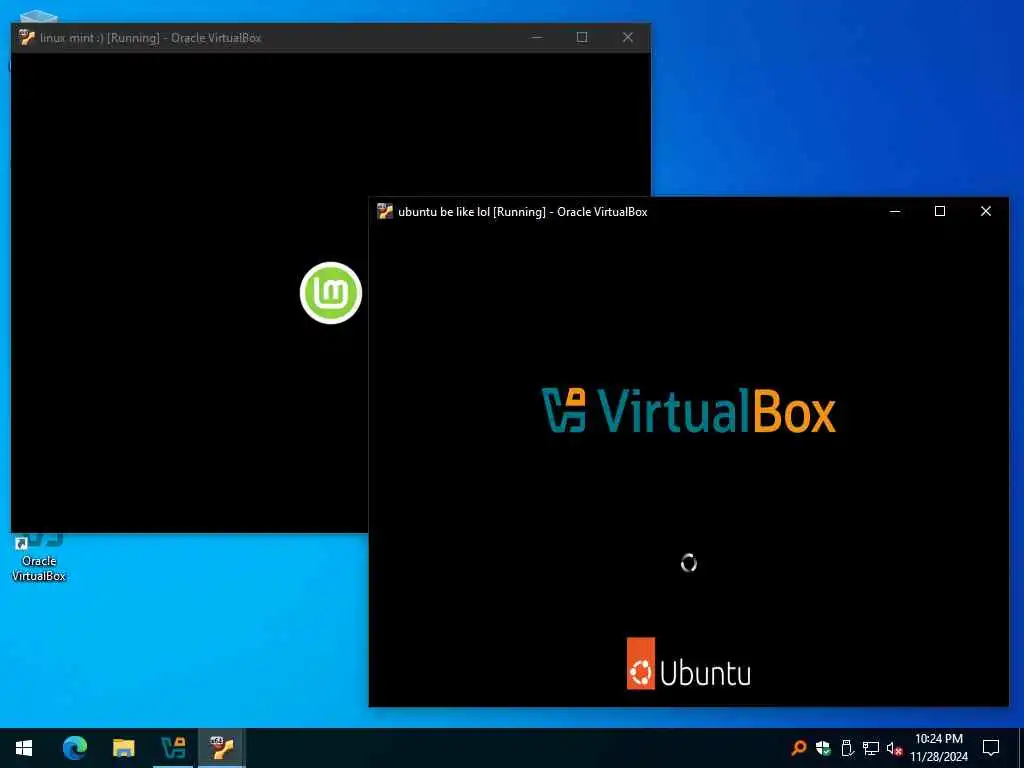
Task: Open the network tray icon
Action: (871, 748)
